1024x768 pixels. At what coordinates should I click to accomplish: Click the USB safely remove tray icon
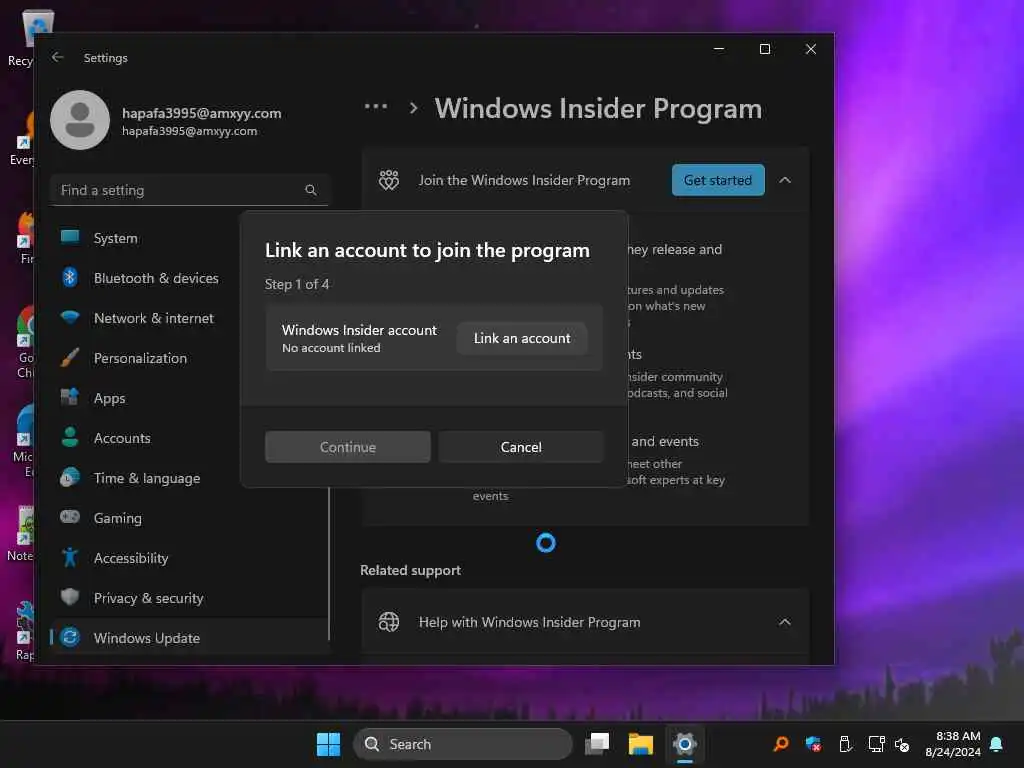click(844, 744)
